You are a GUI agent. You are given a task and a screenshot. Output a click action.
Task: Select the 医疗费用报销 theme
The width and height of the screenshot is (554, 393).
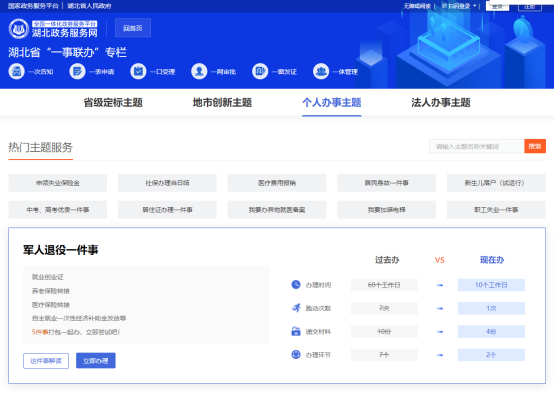tap(277, 183)
